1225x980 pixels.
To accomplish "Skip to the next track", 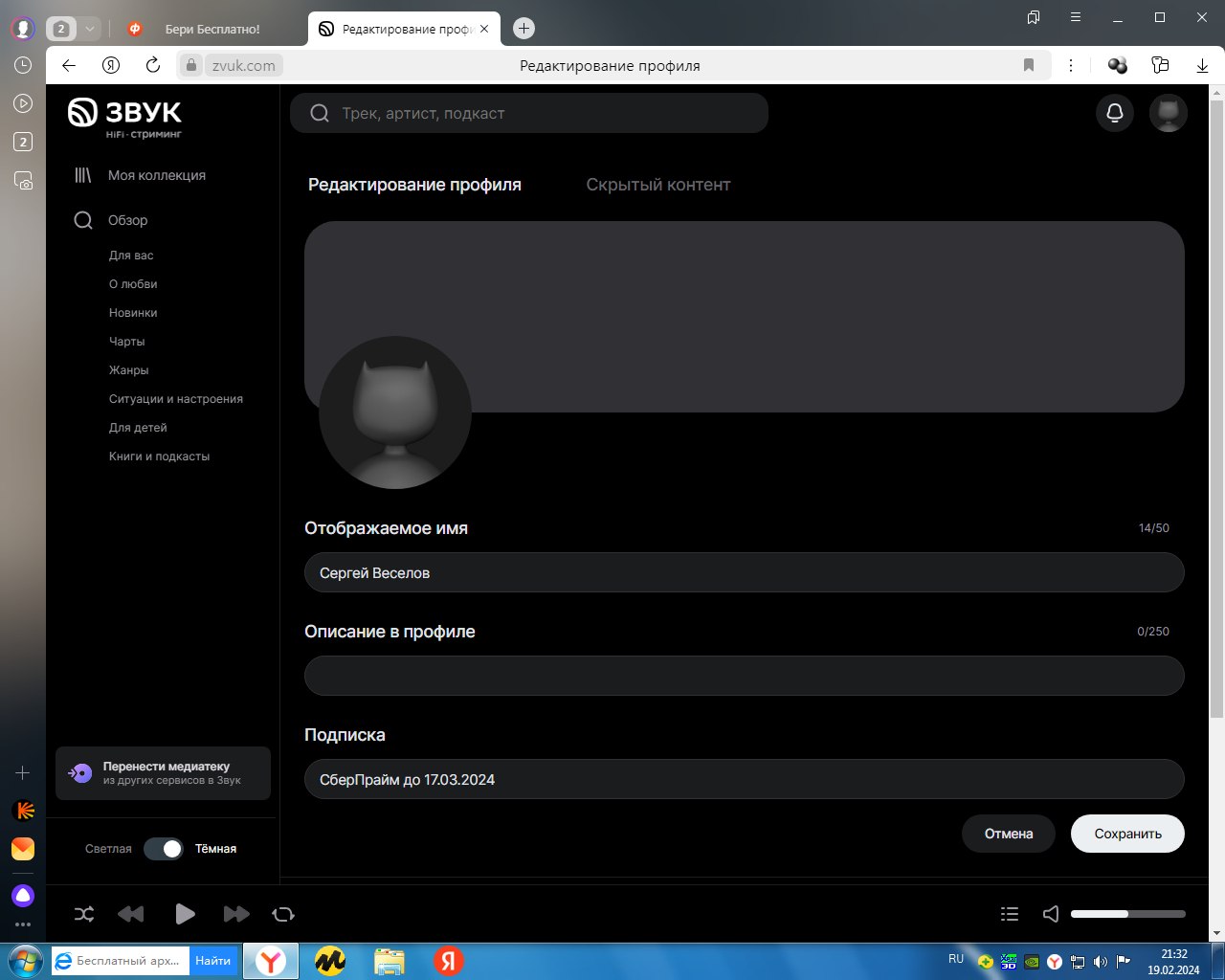I will [x=235, y=914].
